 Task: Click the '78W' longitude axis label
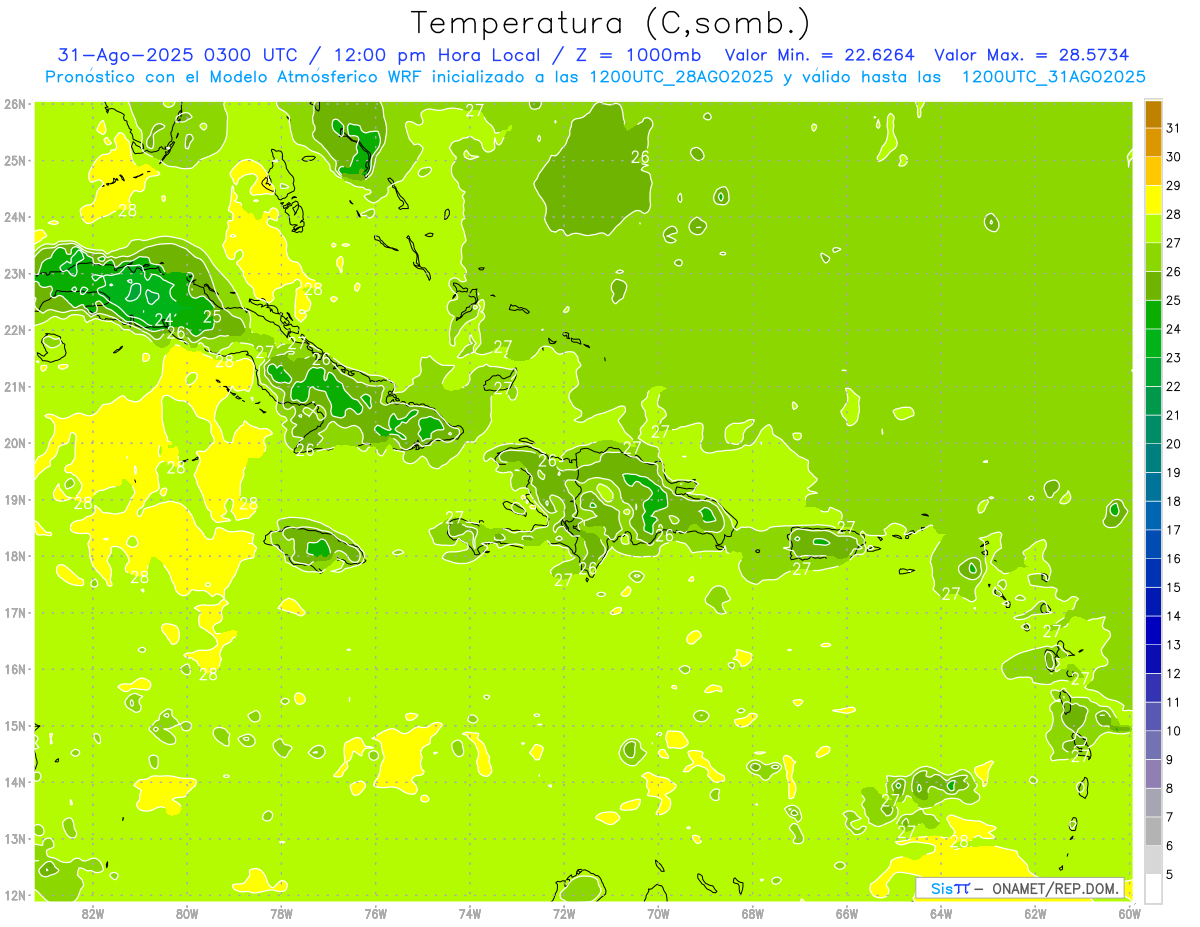click(281, 913)
